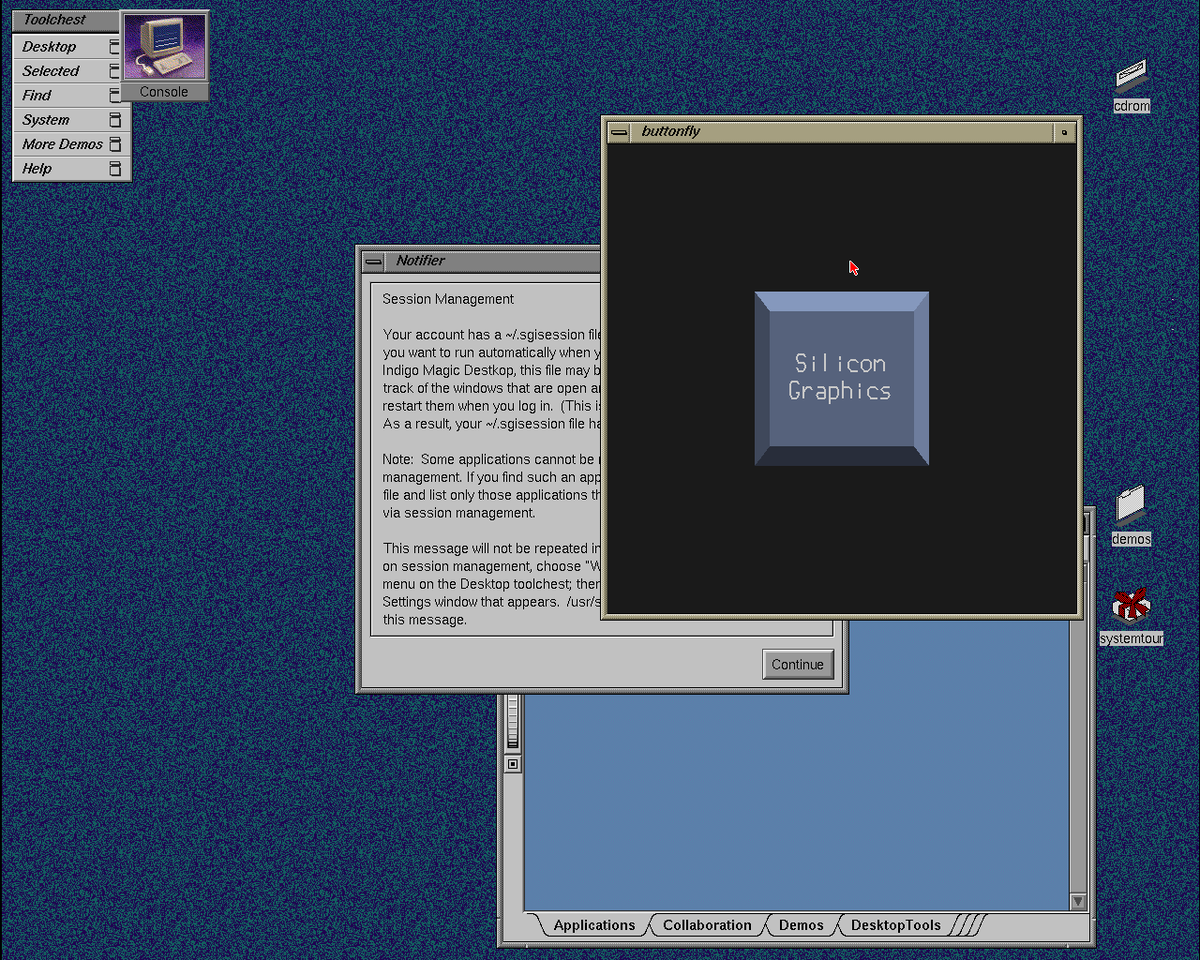Screen dimensions: 1200x960
Task: Click the Silicon Graphics button in buttonfly
Action: click(841, 378)
